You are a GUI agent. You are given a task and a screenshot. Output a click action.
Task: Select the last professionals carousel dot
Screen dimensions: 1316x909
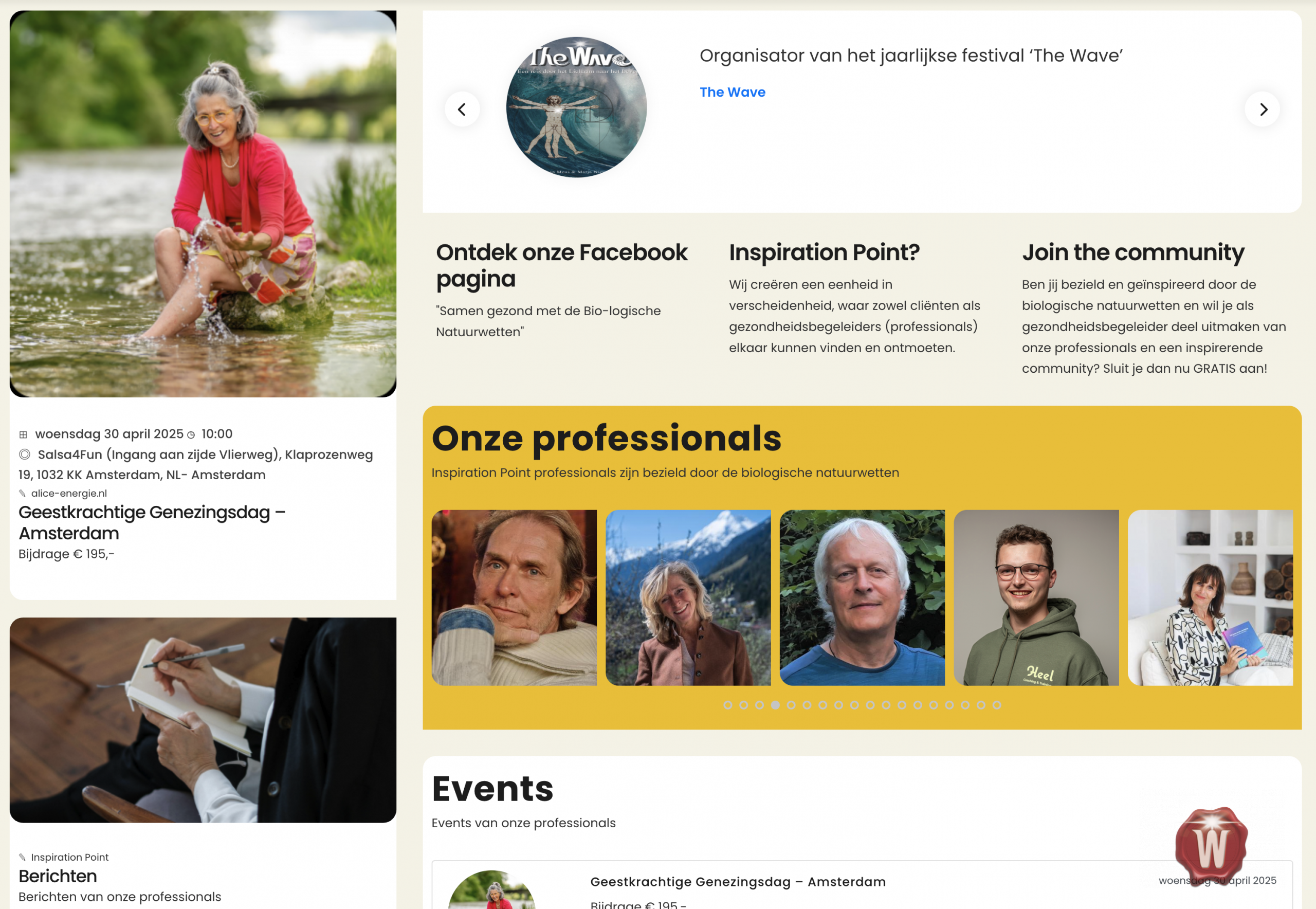[x=997, y=705]
